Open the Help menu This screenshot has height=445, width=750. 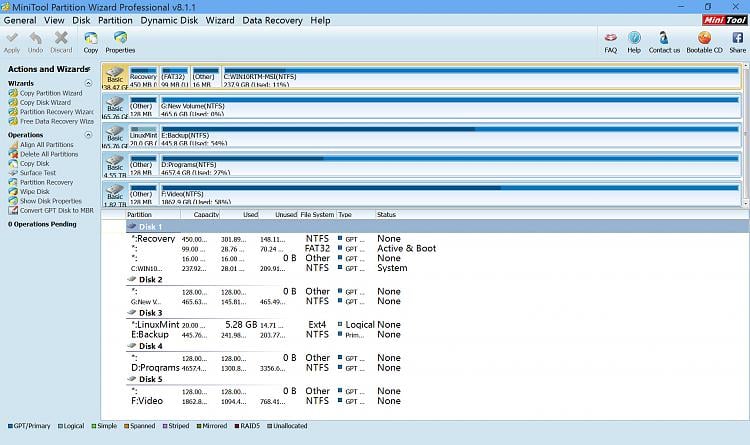(x=320, y=21)
